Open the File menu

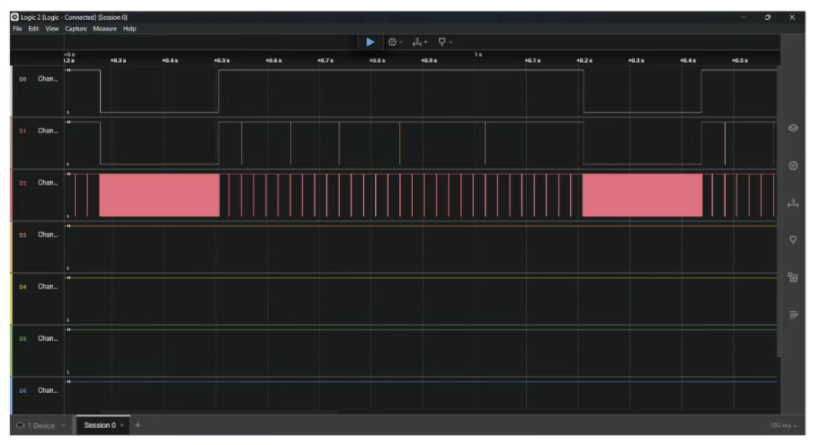coord(17,29)
